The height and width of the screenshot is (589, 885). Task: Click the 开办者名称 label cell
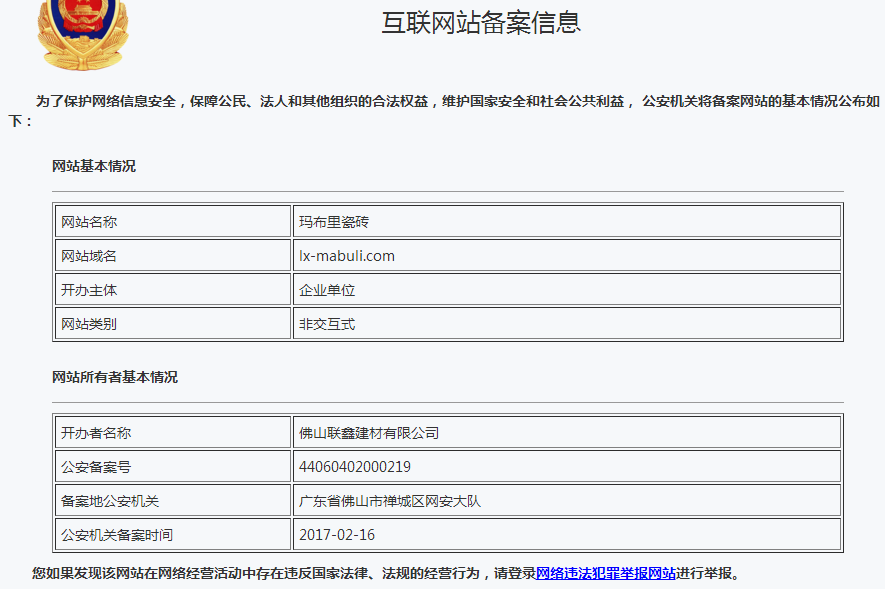(173, 433)
